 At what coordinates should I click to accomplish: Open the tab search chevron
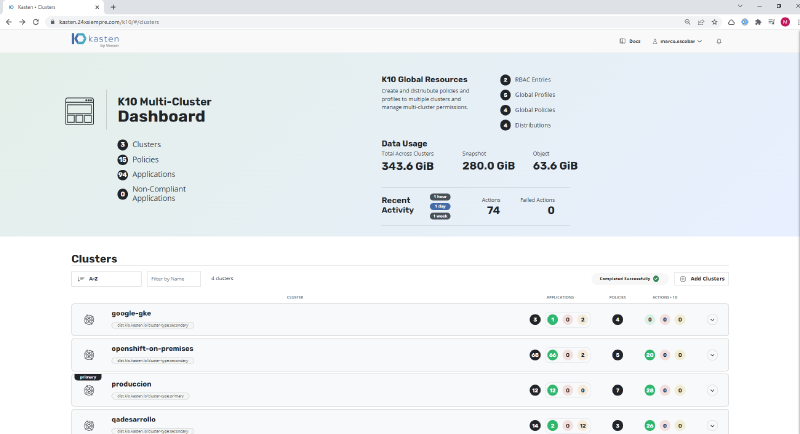coord(740,6)
